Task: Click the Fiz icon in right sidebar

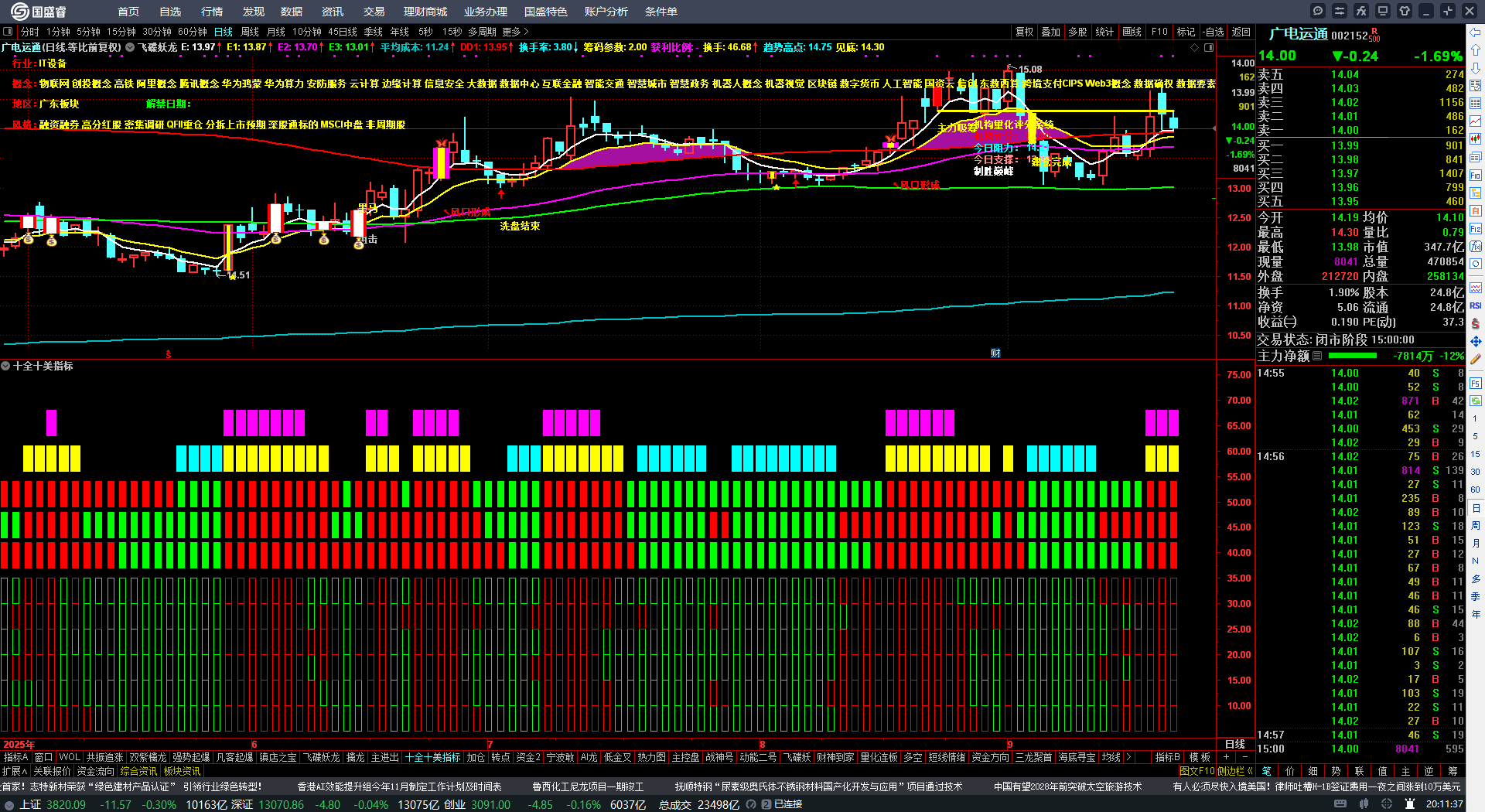Action: click(x=1476, y=229)
